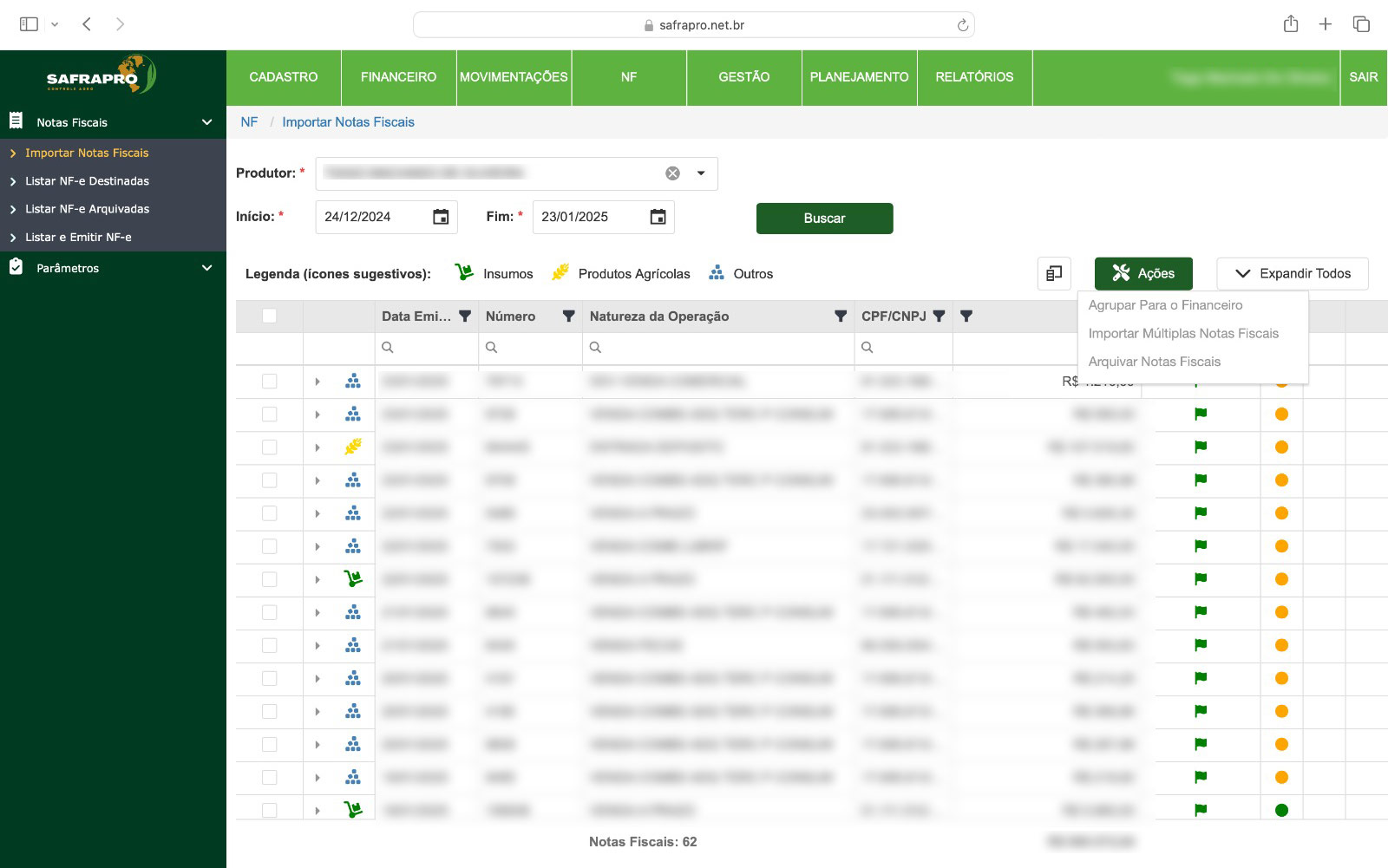Expand all rows with Expandir Todos
1388x868 pixels.
pyautogui.click(x=1292, y=274)
